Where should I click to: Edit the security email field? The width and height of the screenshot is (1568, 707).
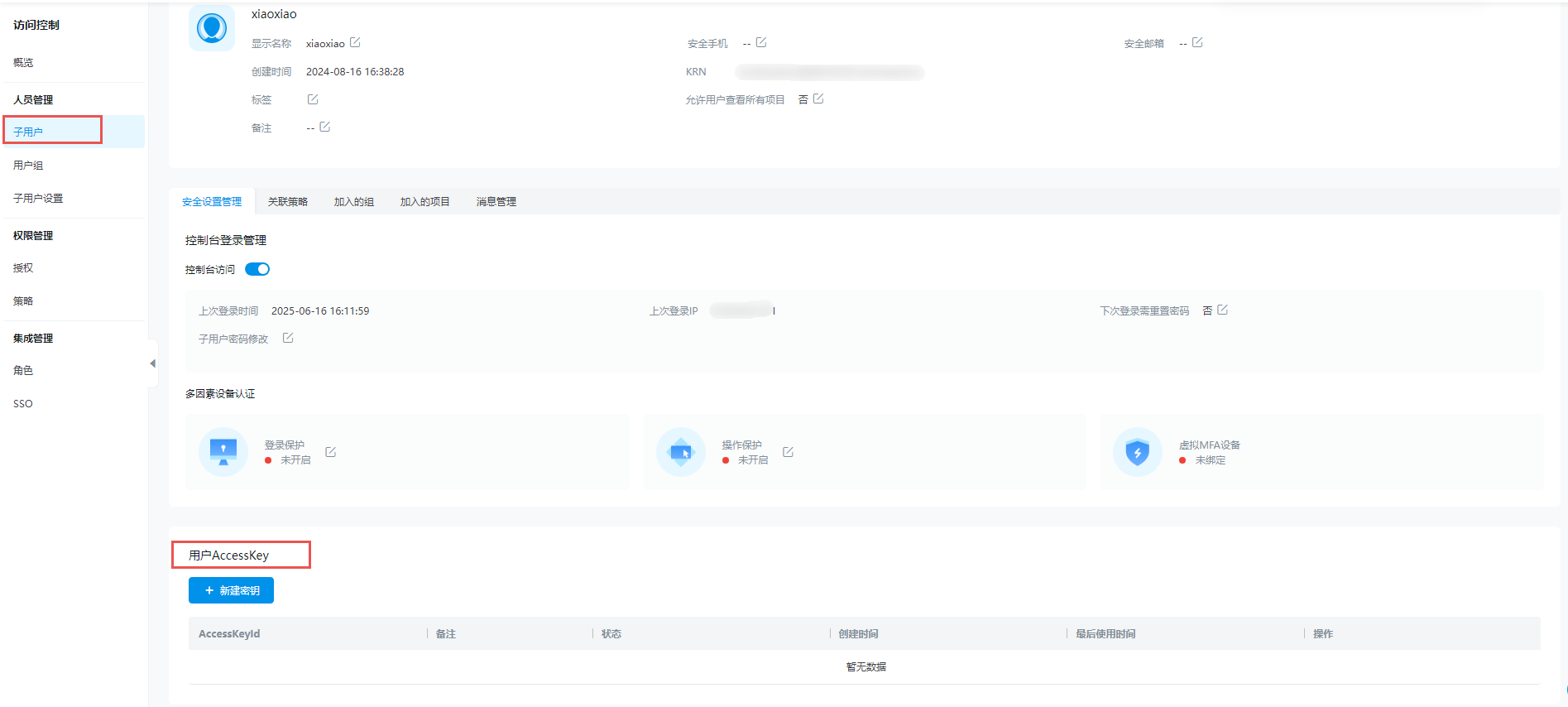(1197, 42)
